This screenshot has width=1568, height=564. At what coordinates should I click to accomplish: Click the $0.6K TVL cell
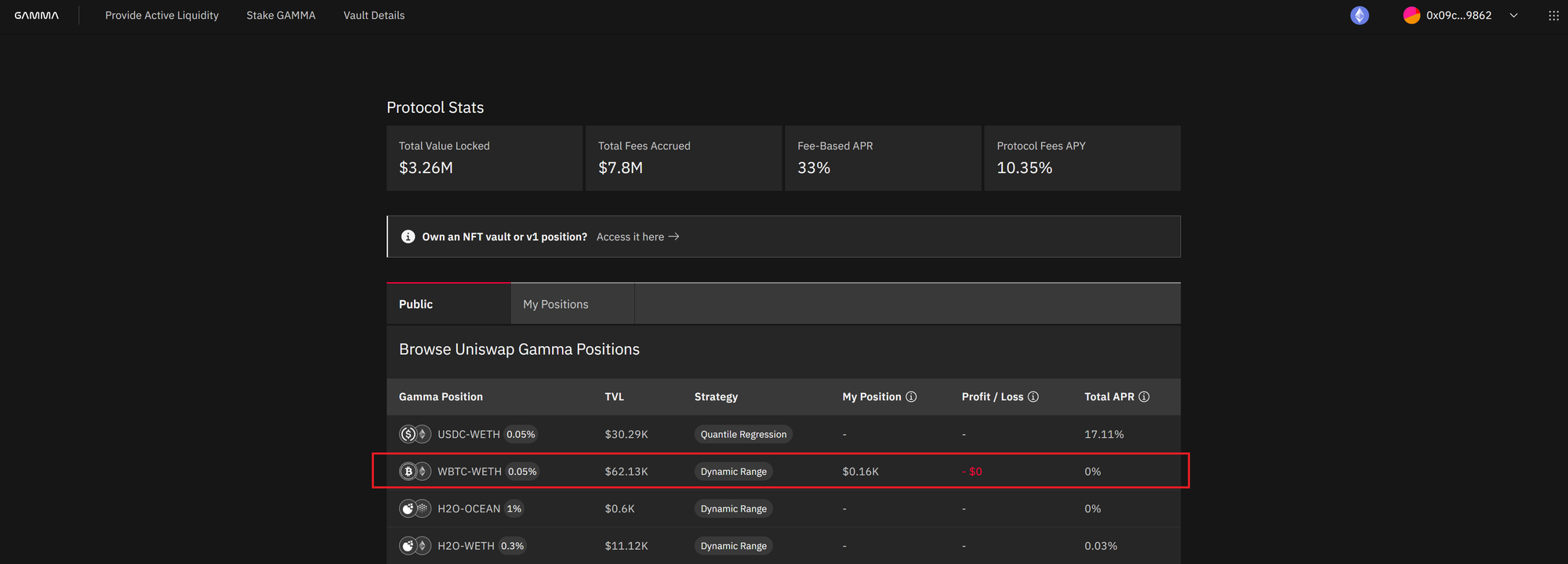[x=619, y=508]
